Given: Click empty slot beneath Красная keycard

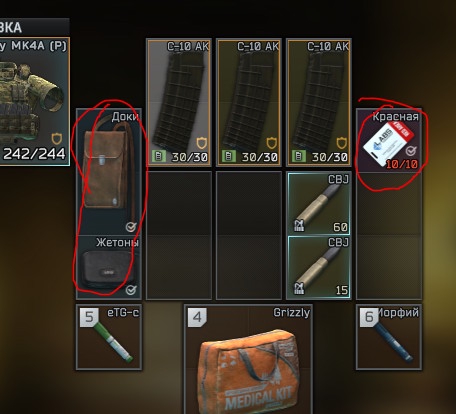Looking at the screenshot, I should pos(389,204).
